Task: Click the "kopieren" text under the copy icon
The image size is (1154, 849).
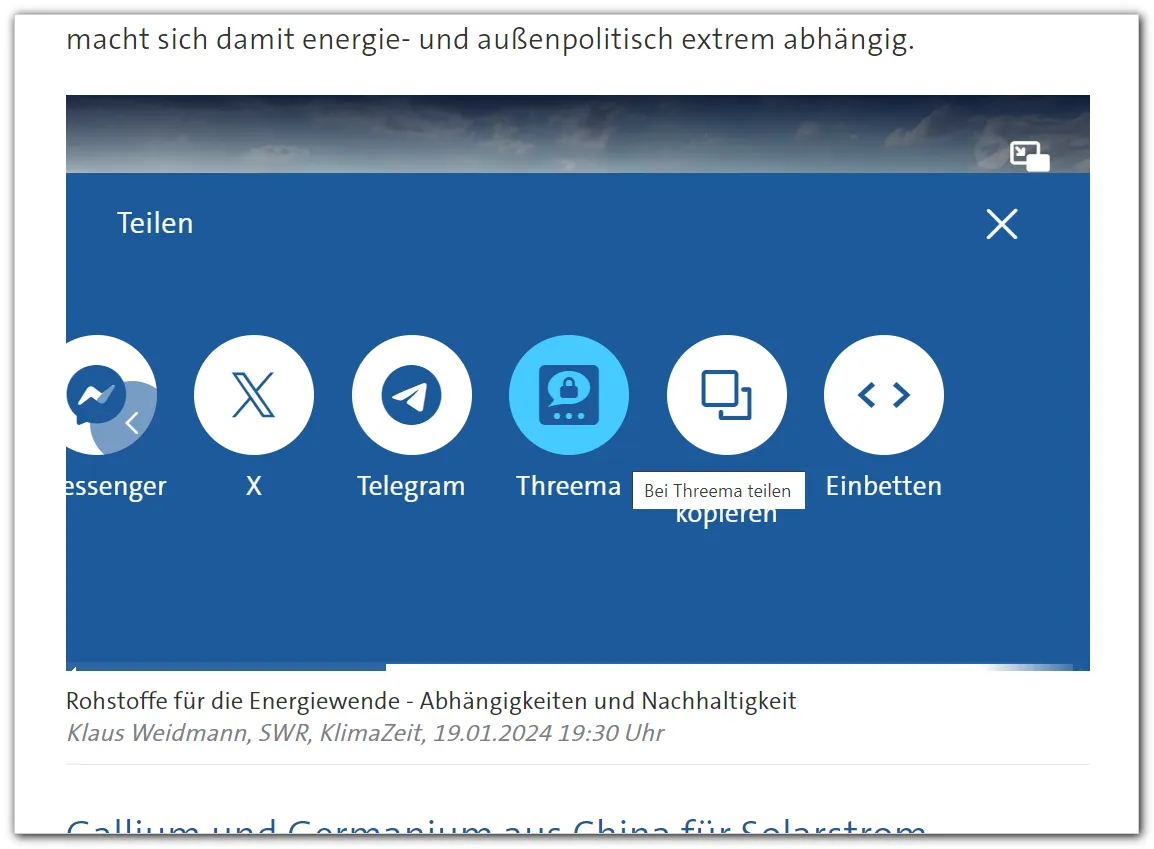Action: (x=726, y=517)
